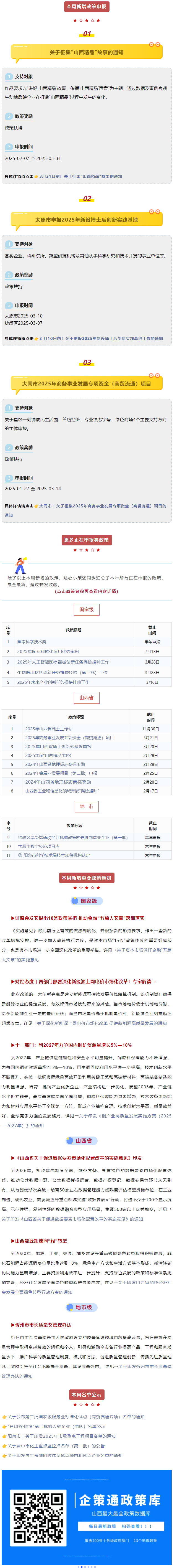This screenshot has height=1568, width=177.
Task: Click pointing-hand emoji before 3月10日前
Action: click(37, 339)
